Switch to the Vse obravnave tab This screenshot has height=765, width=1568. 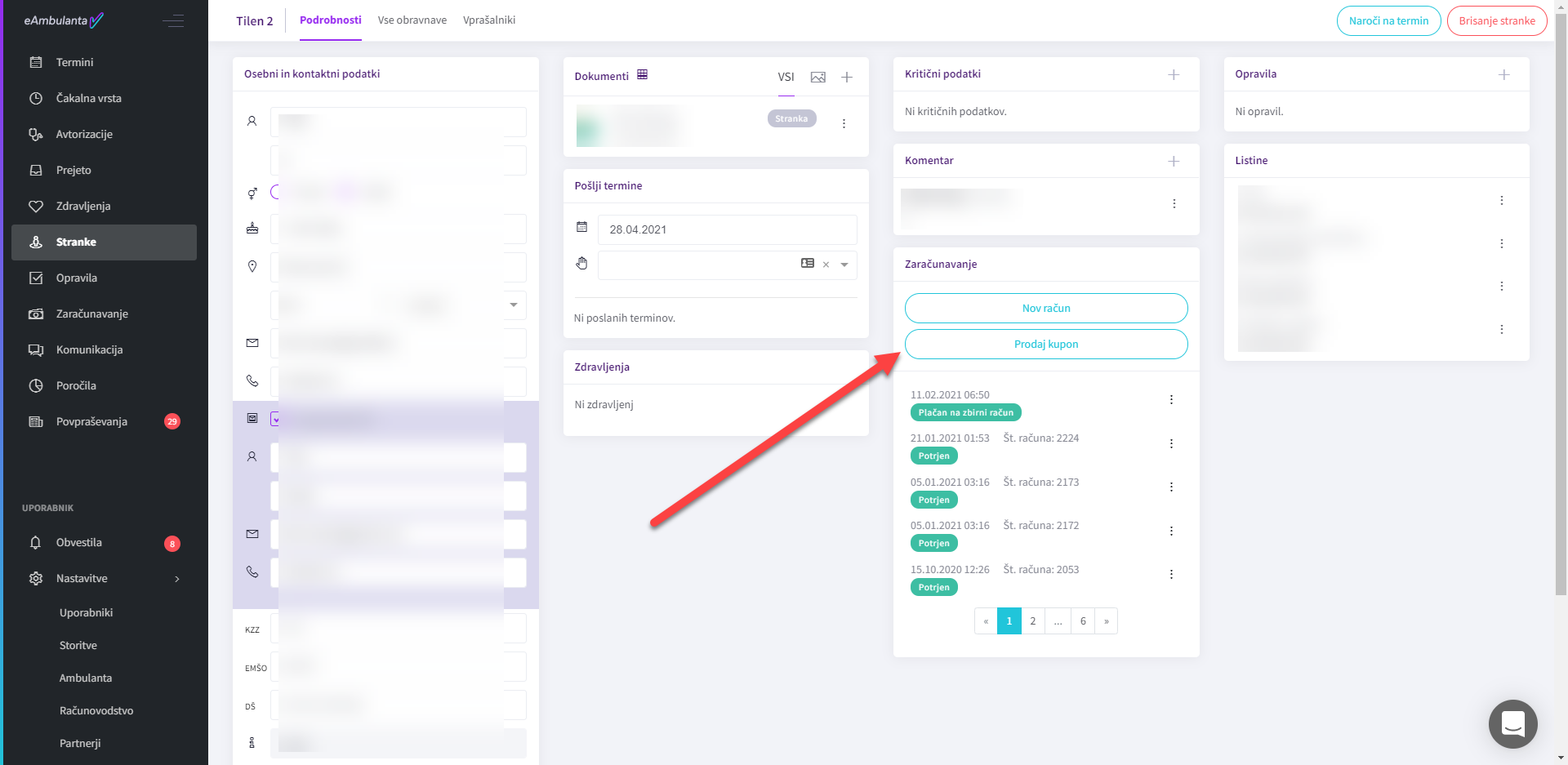412,20
